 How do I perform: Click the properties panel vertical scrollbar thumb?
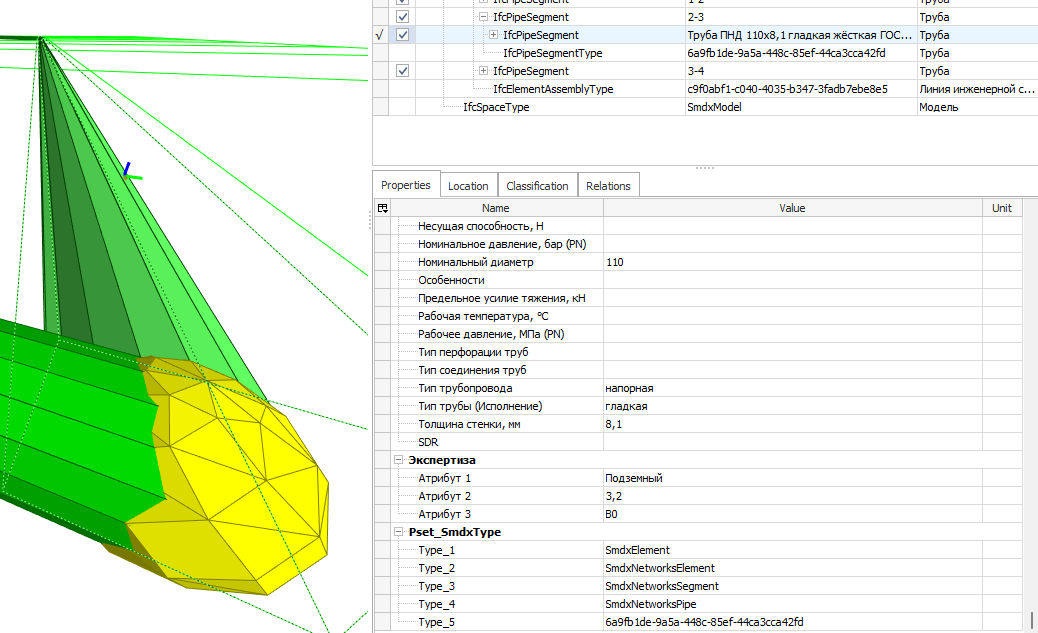(x=1031, y=621)
